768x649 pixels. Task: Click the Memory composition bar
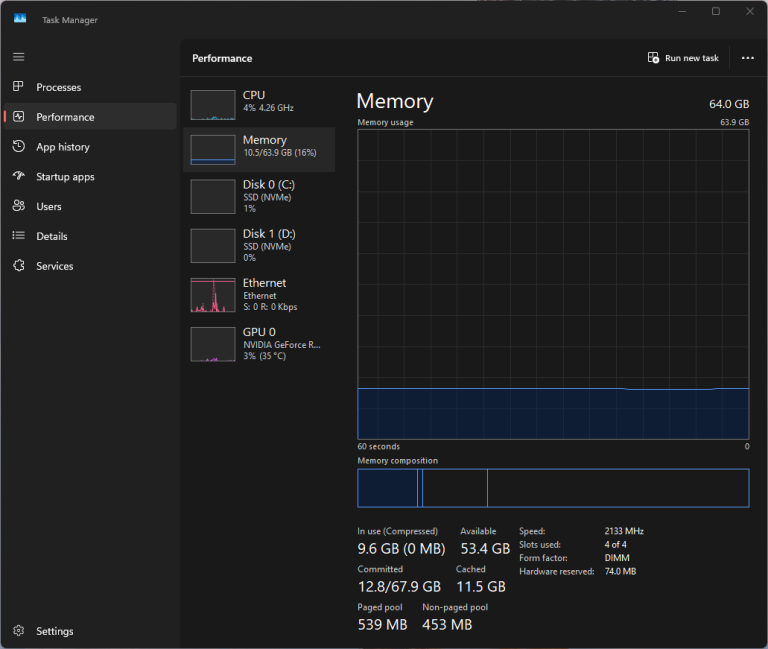click(552, 488)
